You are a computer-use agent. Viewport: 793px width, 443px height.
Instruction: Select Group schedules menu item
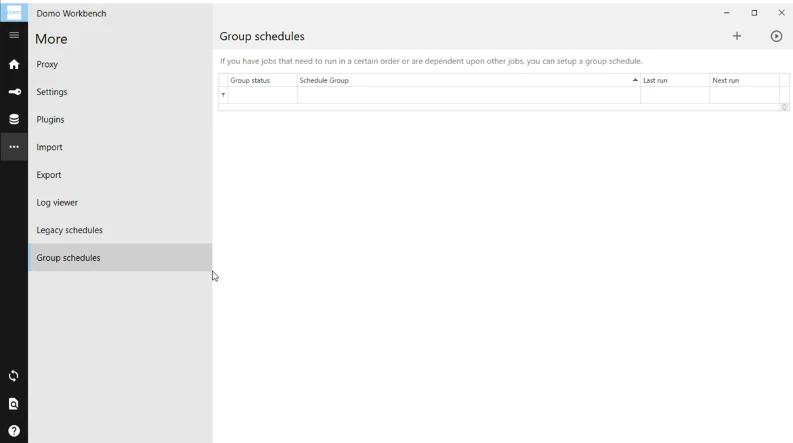pos(120,257)
